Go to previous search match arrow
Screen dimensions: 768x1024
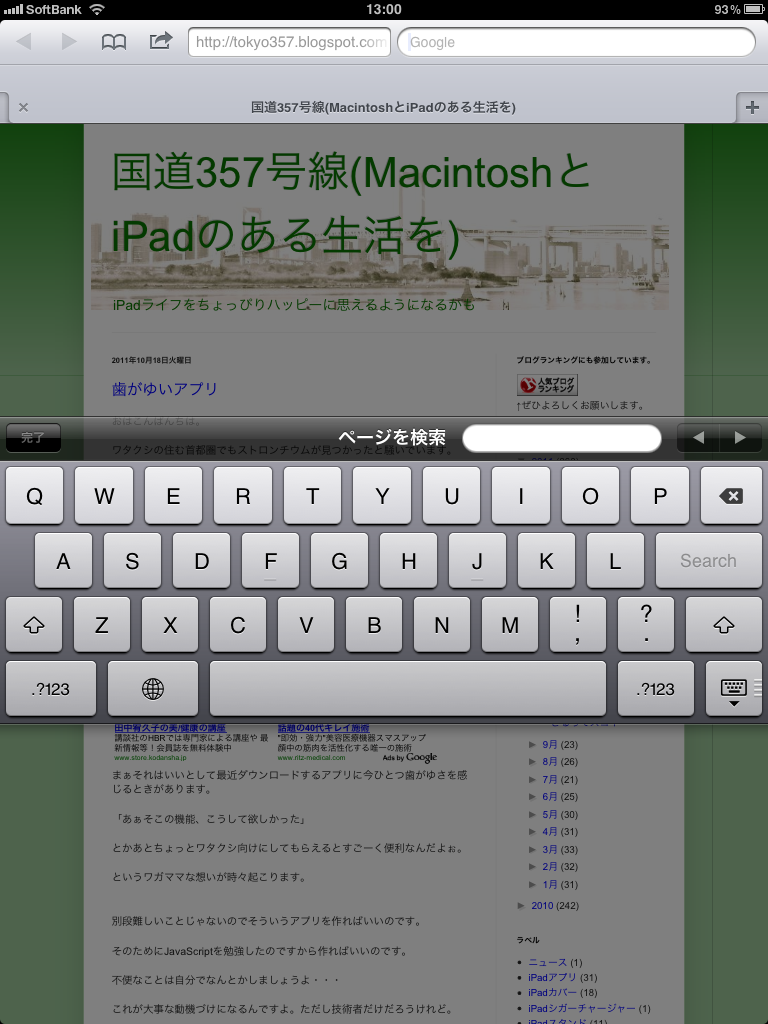click(x=698, y=438)
